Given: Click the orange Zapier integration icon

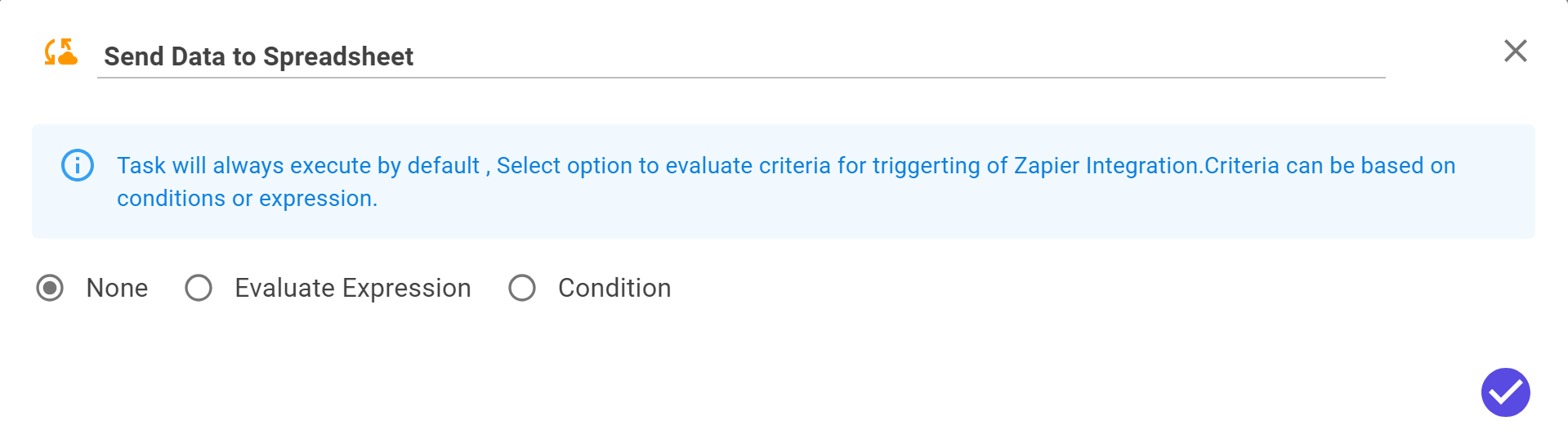Looking at the screenshot, I should (x=61, y=52).
